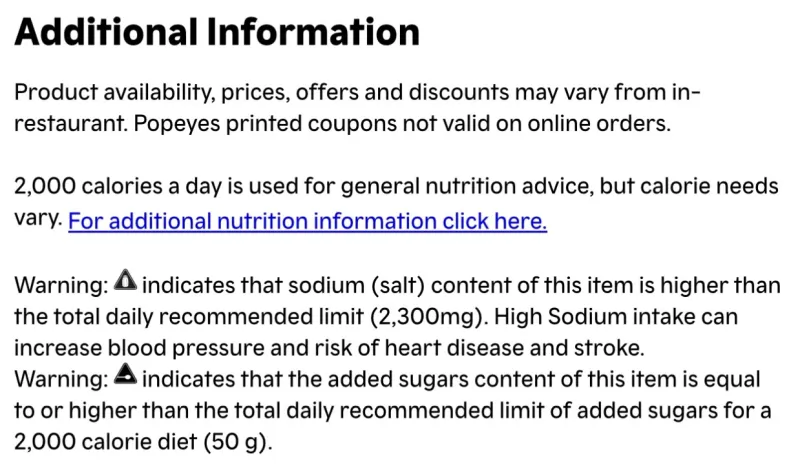
Task: Click the "Additional Information" heading
Action: (217, 34)
